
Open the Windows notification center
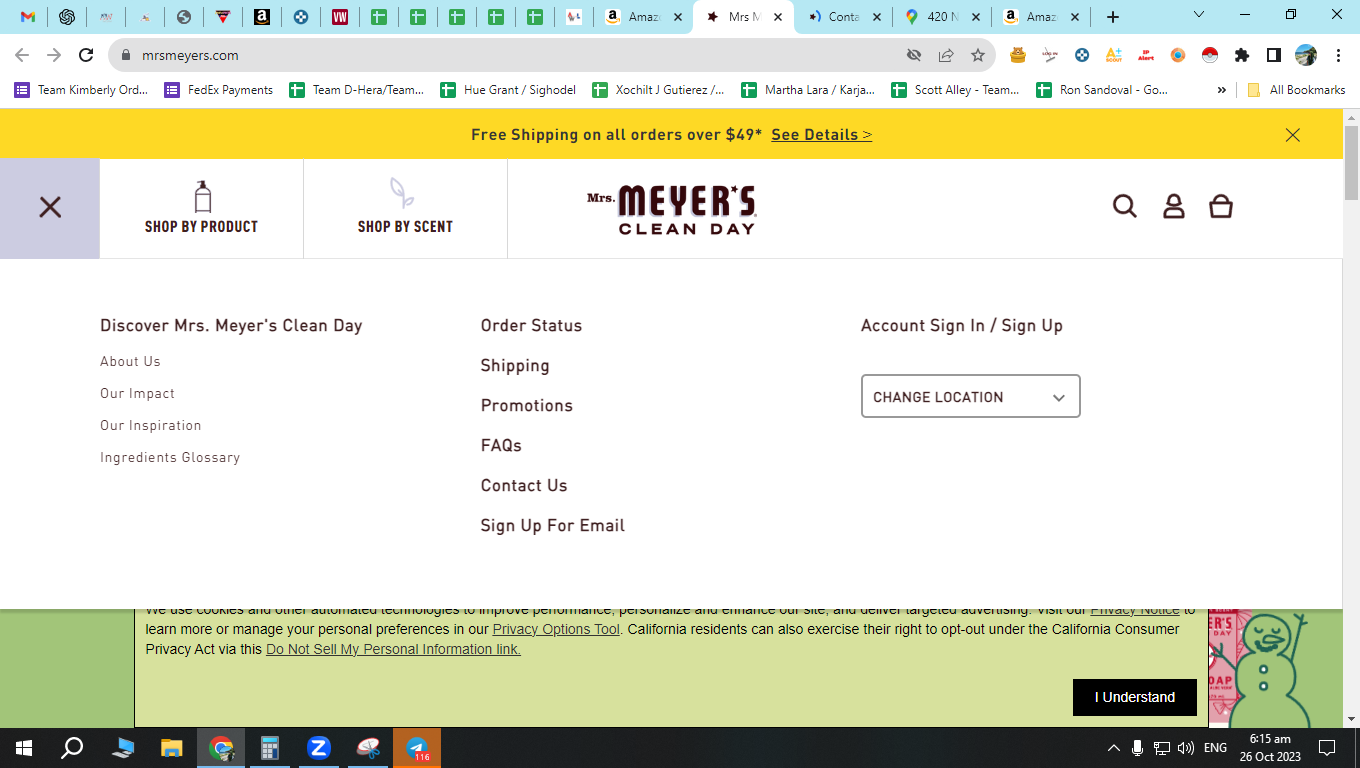(1327, 748)
